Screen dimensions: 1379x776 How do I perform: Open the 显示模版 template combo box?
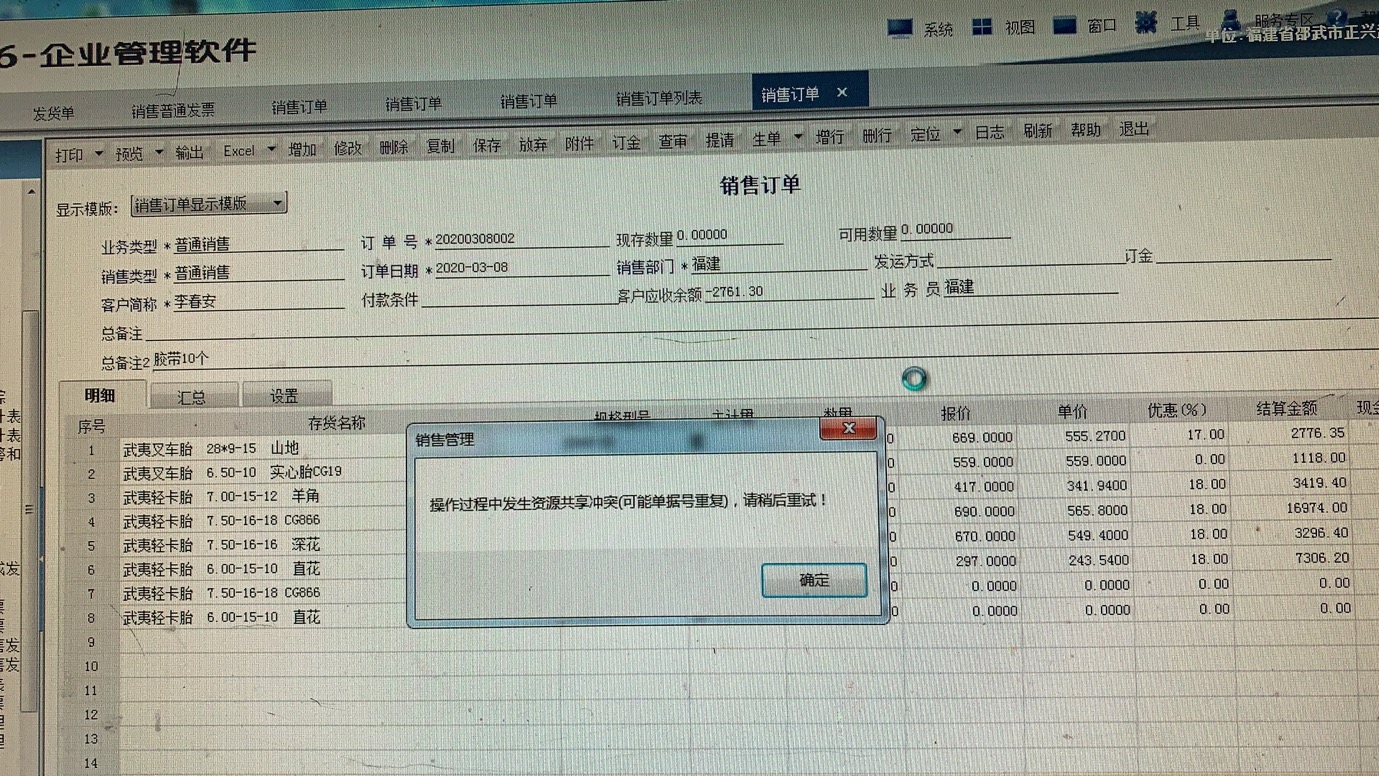click(209, 203)
